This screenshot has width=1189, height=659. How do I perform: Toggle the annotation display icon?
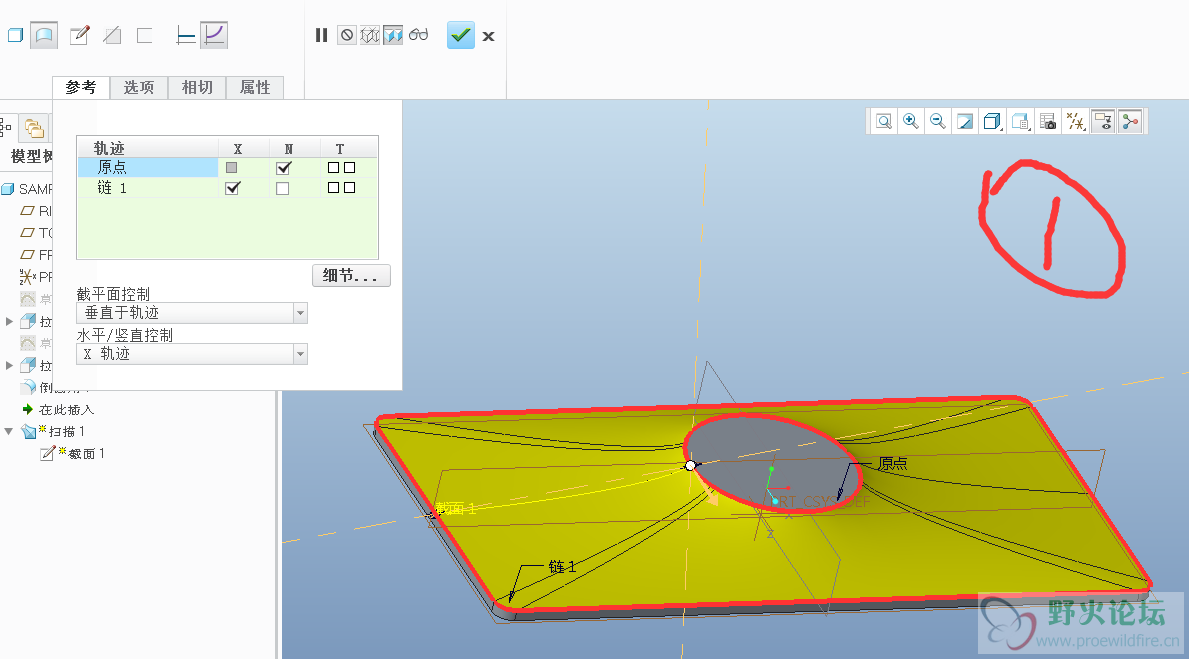coord(1103,121)
